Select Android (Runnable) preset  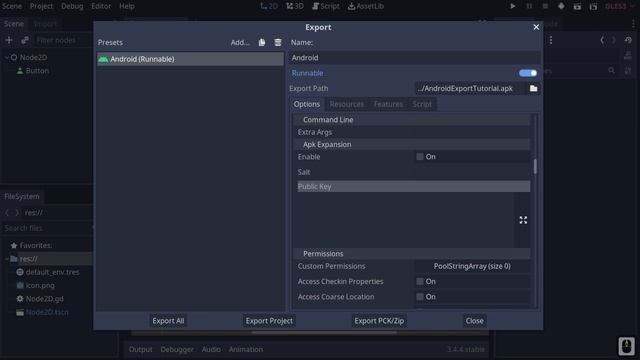[190, 59]
